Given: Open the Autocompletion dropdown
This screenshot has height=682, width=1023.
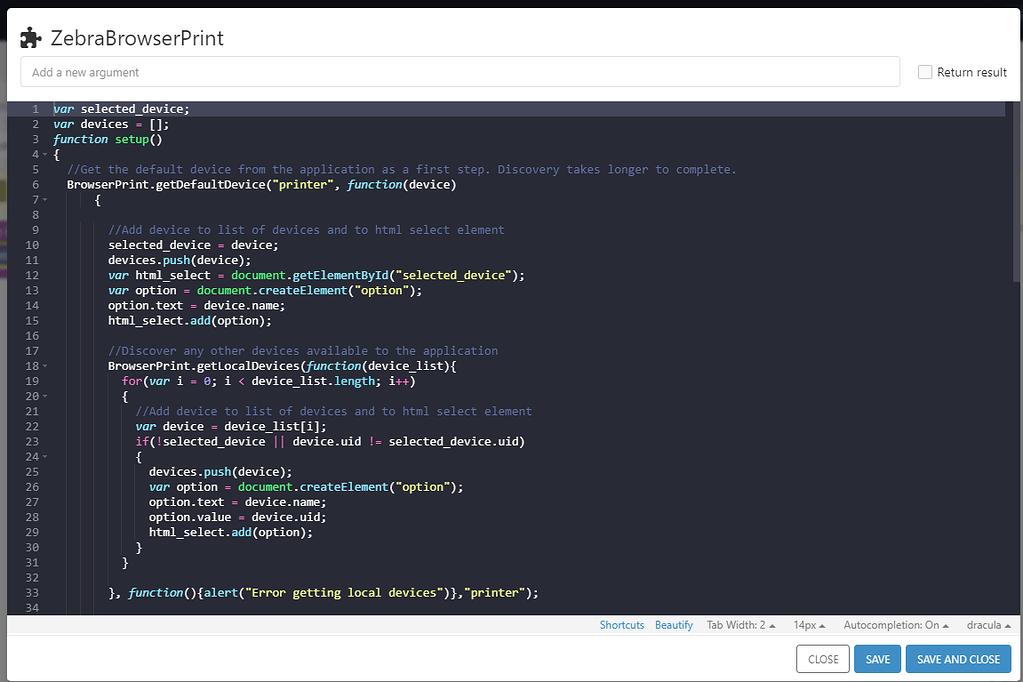Looking at the screenshot, I should point(895,624).
